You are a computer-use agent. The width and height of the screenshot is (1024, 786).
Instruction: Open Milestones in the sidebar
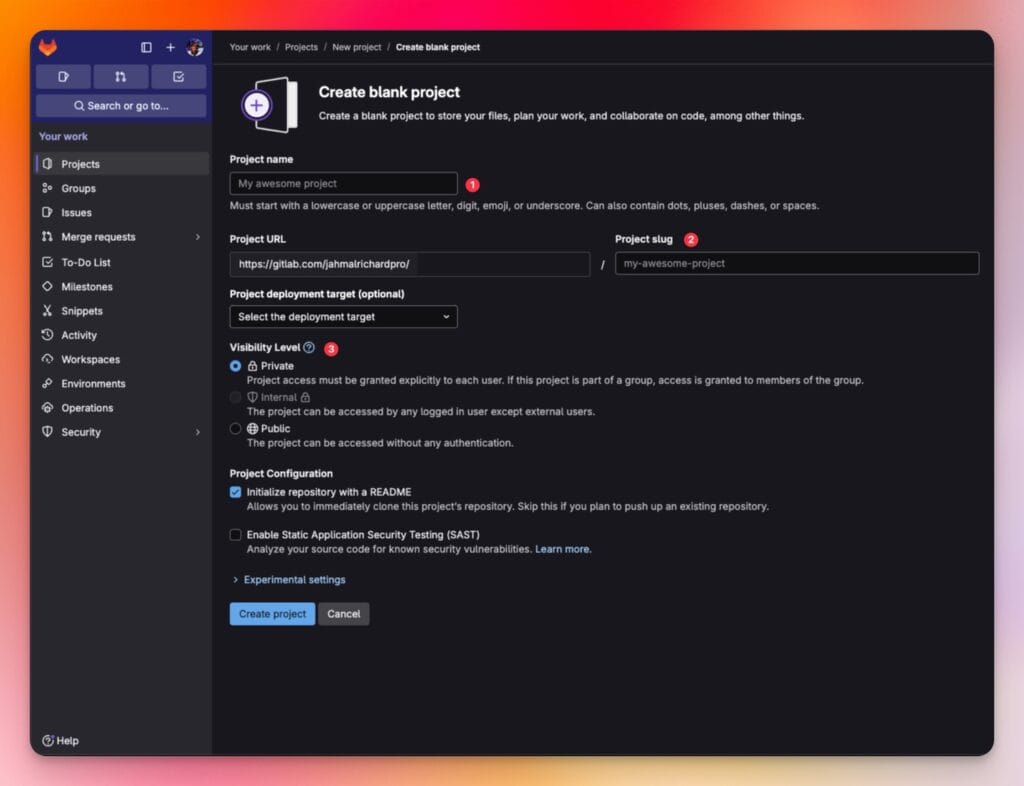click(122, 287)
